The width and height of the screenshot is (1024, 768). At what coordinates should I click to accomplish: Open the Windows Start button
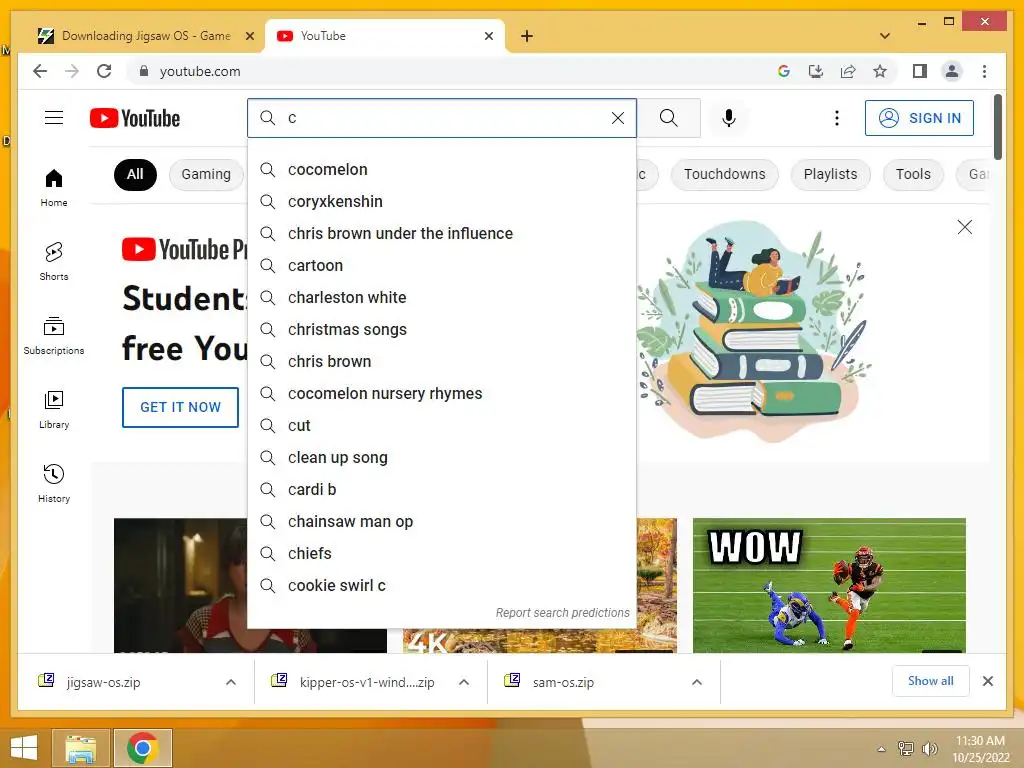point(24,748)
